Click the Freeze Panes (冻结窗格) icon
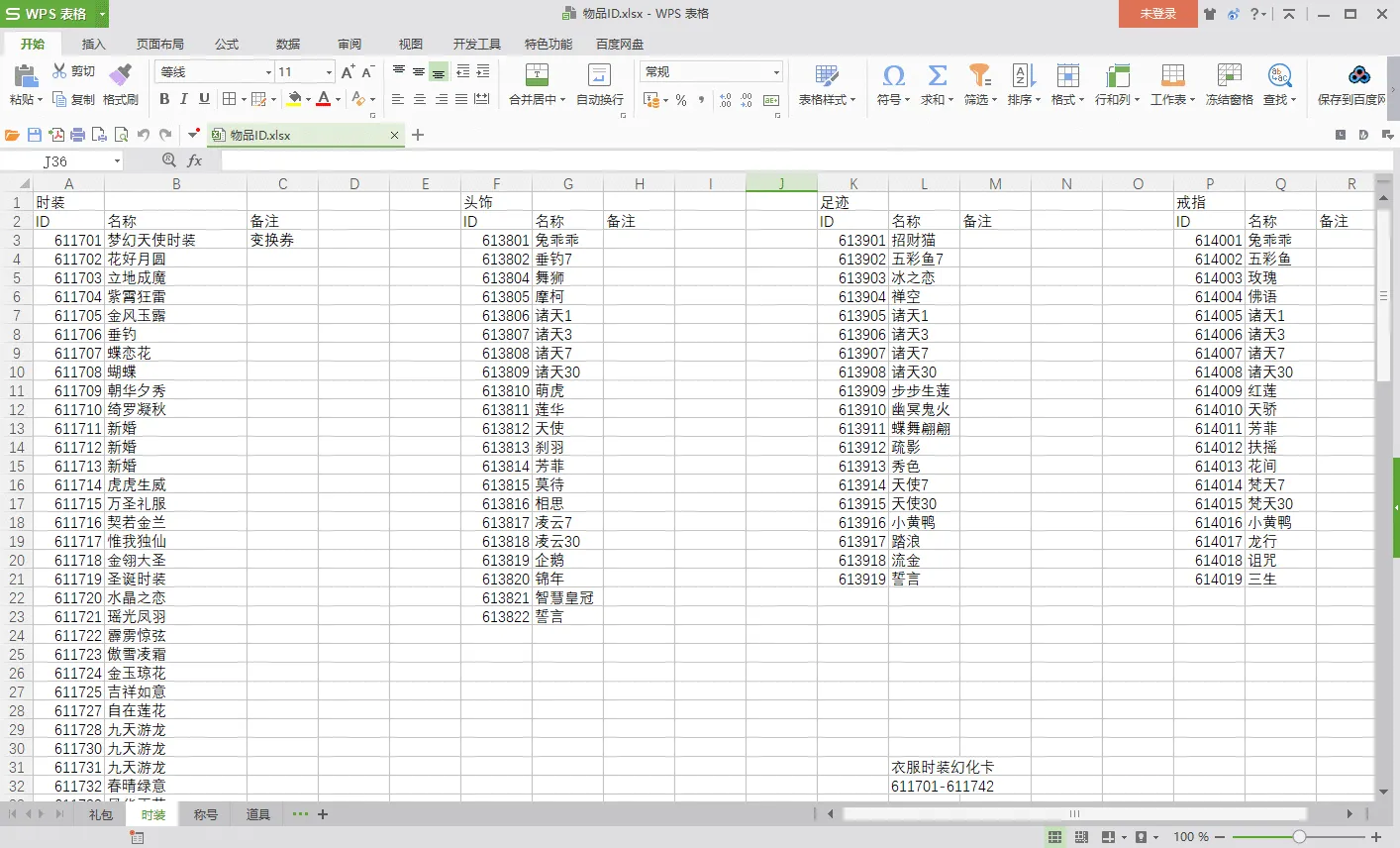1400x848 pixels. tap(1229, 75)
